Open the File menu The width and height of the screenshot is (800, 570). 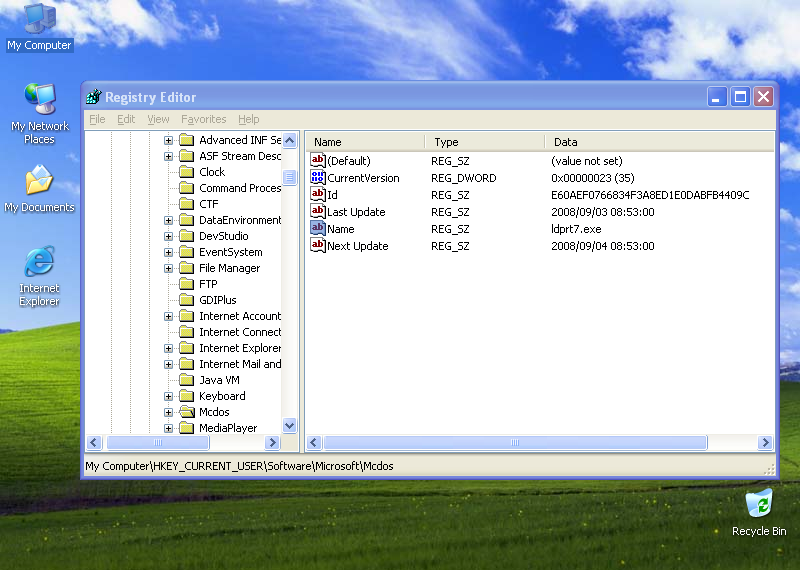tap(97, 119)
